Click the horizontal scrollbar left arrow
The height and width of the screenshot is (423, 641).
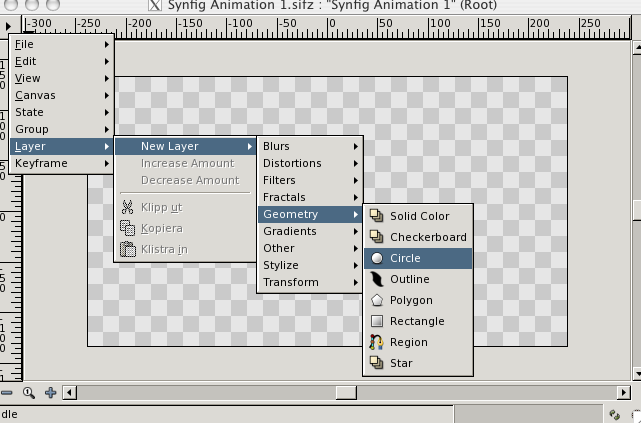(x=69, y=393)
